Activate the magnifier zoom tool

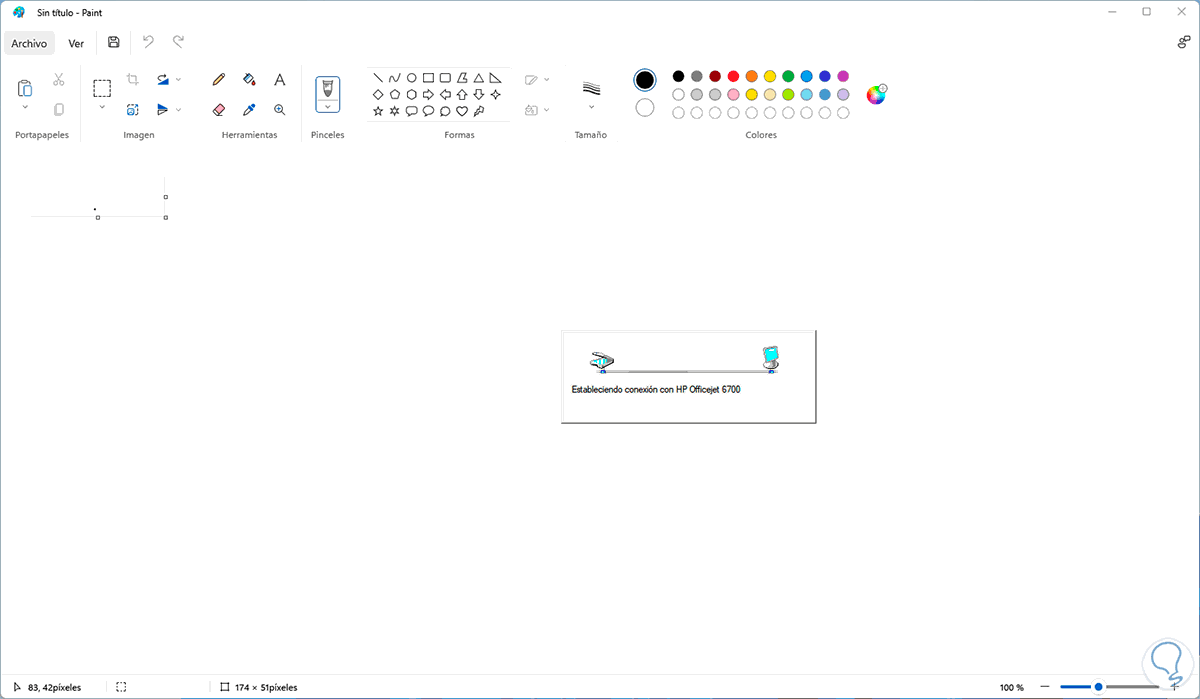(279, 109)
